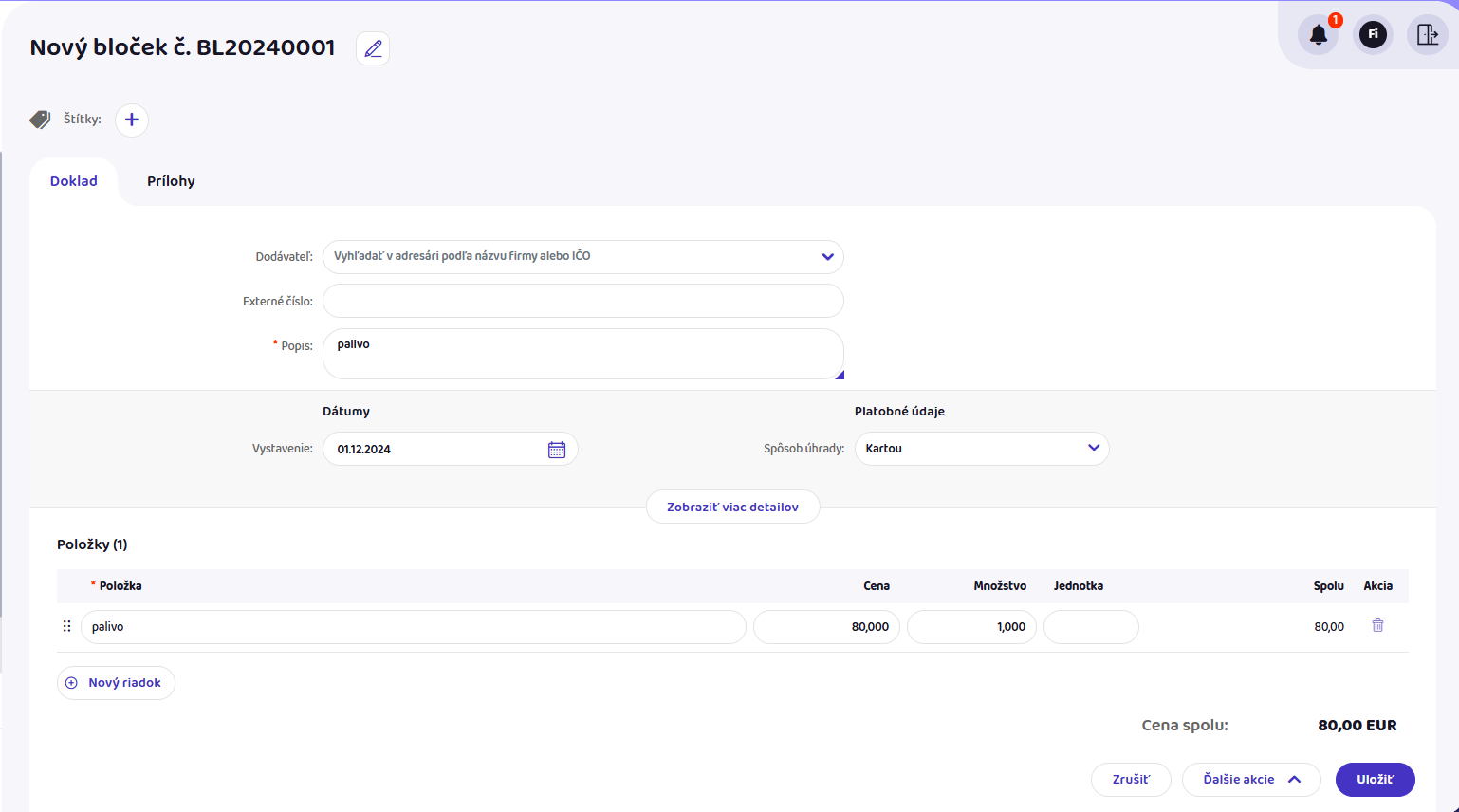This screenshot has height=812, width=1459.
Task: Open the Spôsob úhrady dropdown showing Kartou
Action: click(x=982, y=449)
